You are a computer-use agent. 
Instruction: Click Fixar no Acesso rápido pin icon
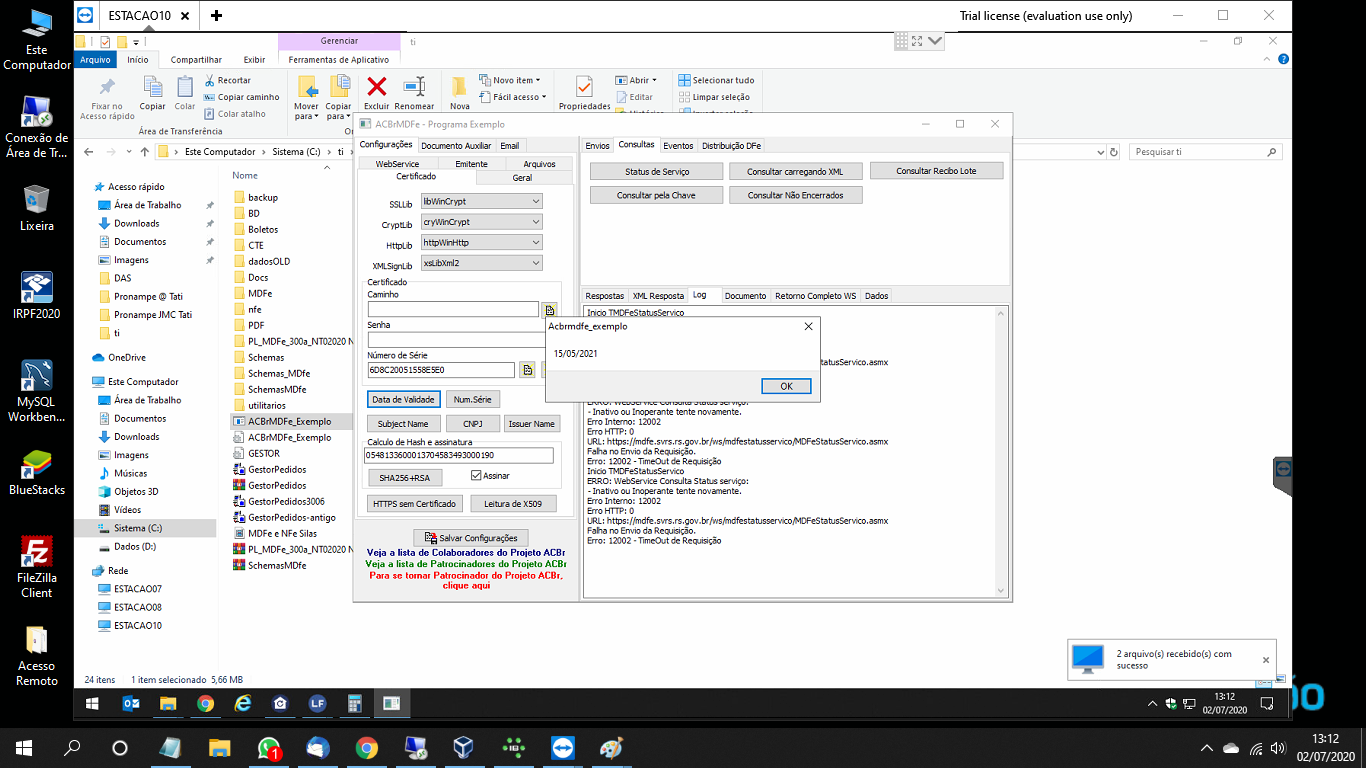click(107, 87)
